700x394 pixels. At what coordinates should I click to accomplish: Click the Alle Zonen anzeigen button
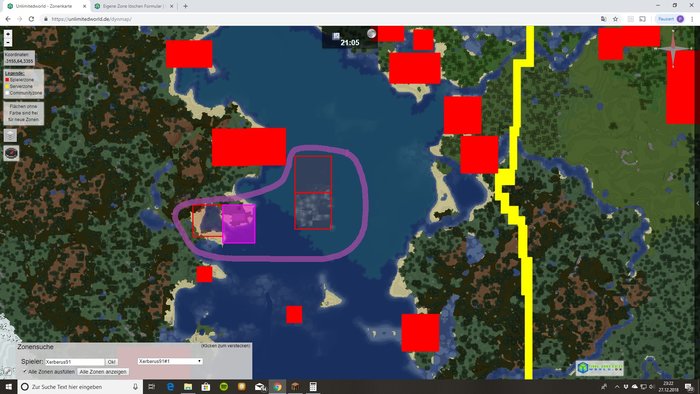tap(103, 372)
